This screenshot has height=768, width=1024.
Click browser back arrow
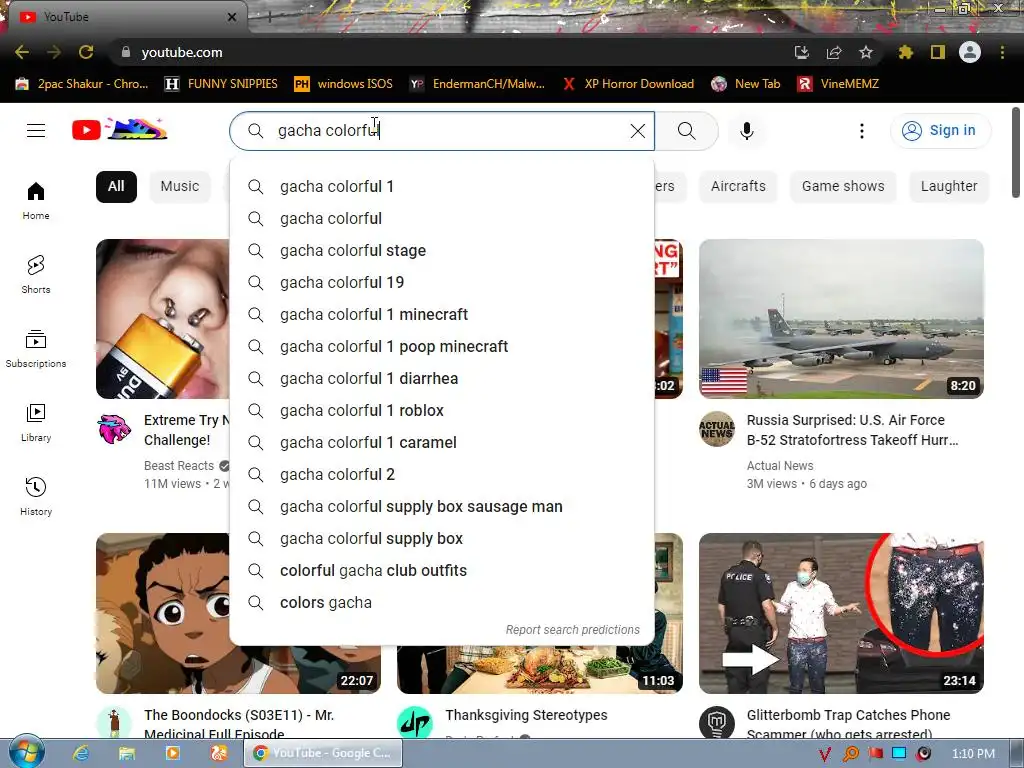point(22,52)
